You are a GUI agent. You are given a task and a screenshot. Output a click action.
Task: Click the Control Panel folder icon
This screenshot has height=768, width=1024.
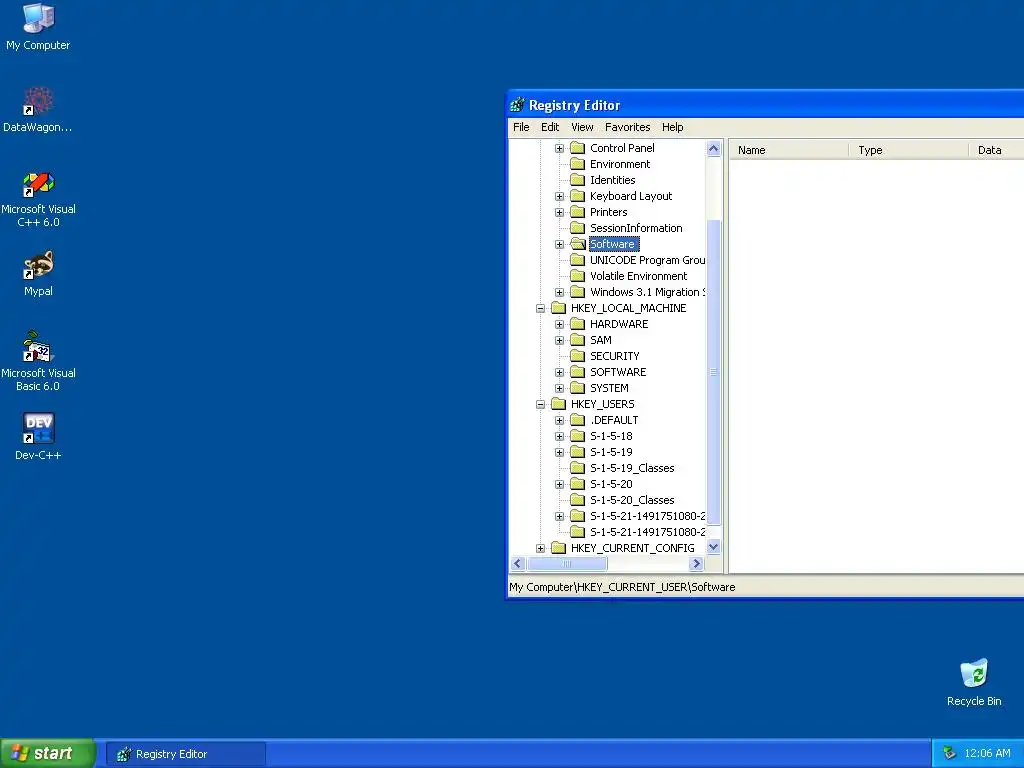(x=577, y=148)
